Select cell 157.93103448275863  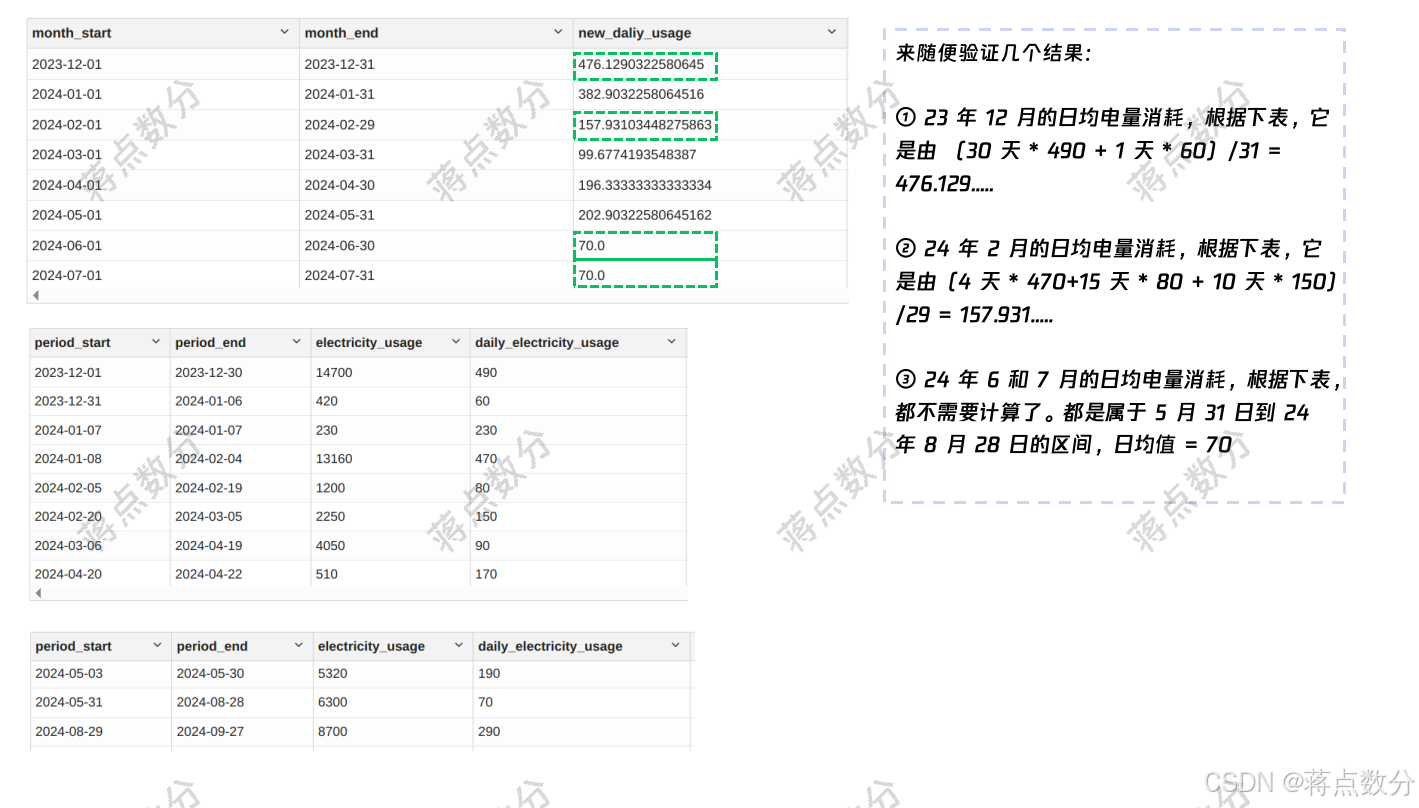coord(710,125)
